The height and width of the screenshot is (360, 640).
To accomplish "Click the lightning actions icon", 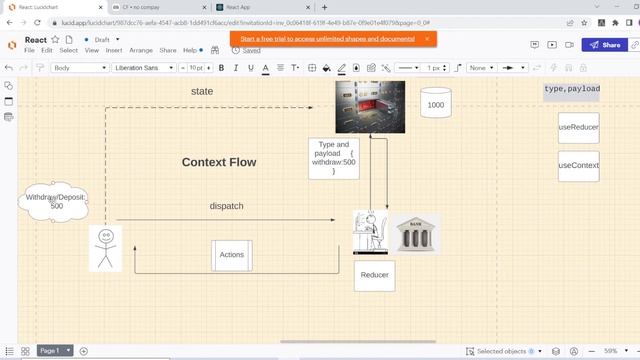I will [x=554, y=68].
